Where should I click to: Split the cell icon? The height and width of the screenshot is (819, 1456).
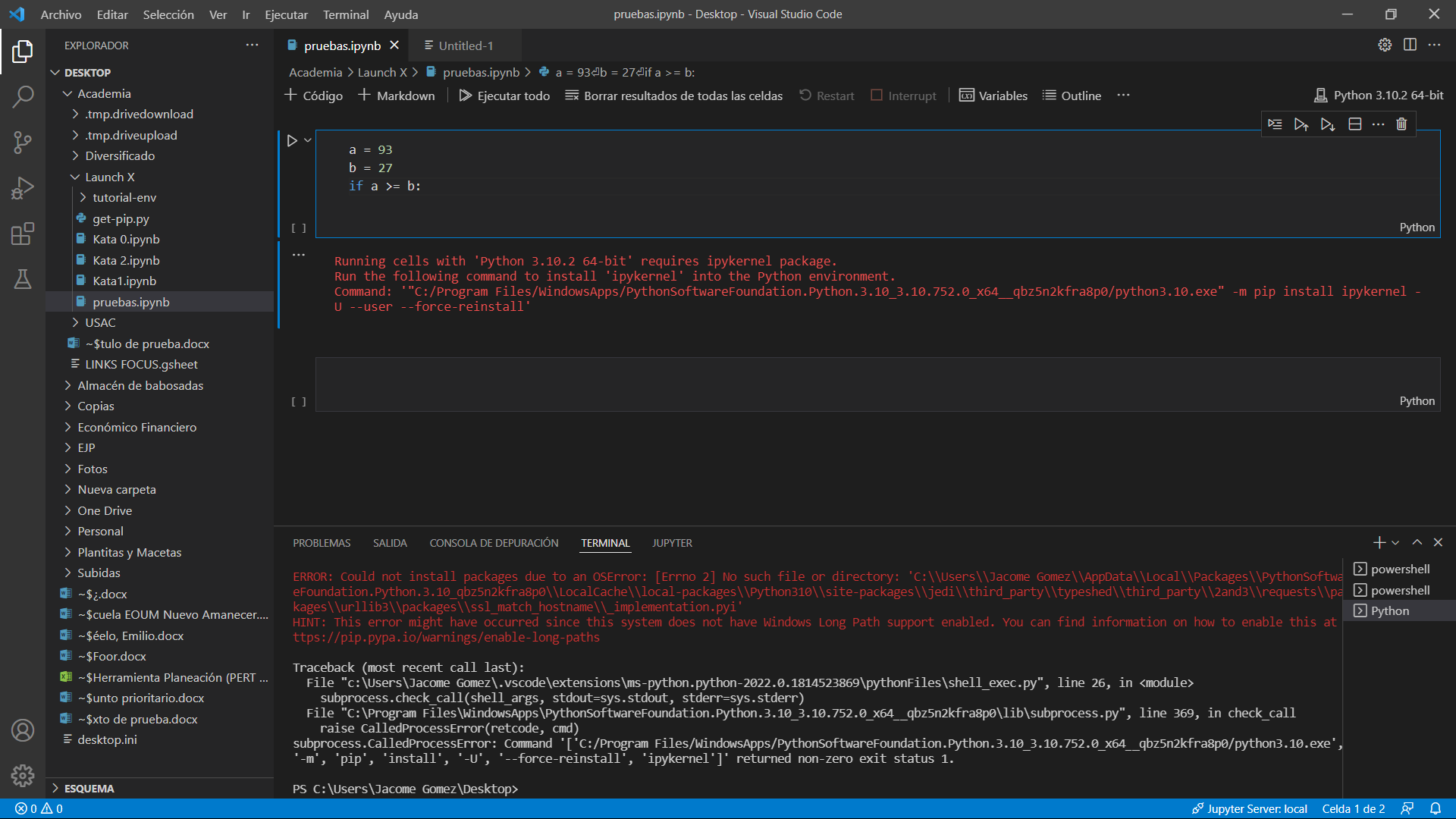coord(1354,124)
